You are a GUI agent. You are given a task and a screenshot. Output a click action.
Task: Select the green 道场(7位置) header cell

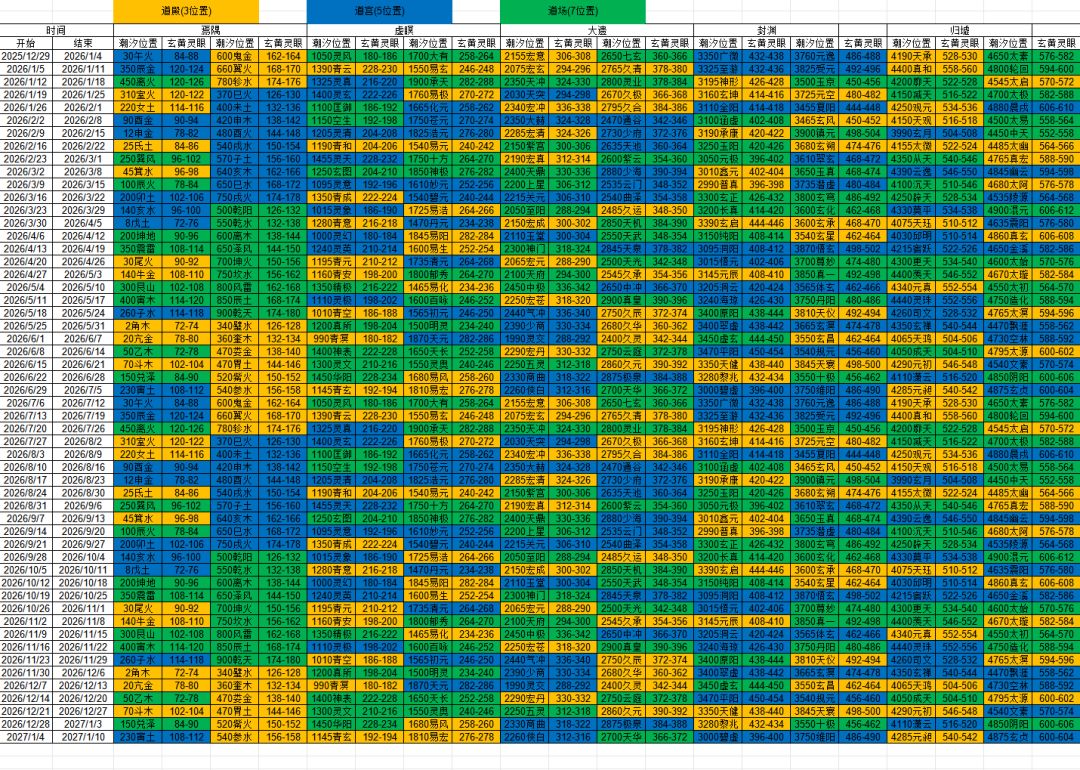[573, 11]
